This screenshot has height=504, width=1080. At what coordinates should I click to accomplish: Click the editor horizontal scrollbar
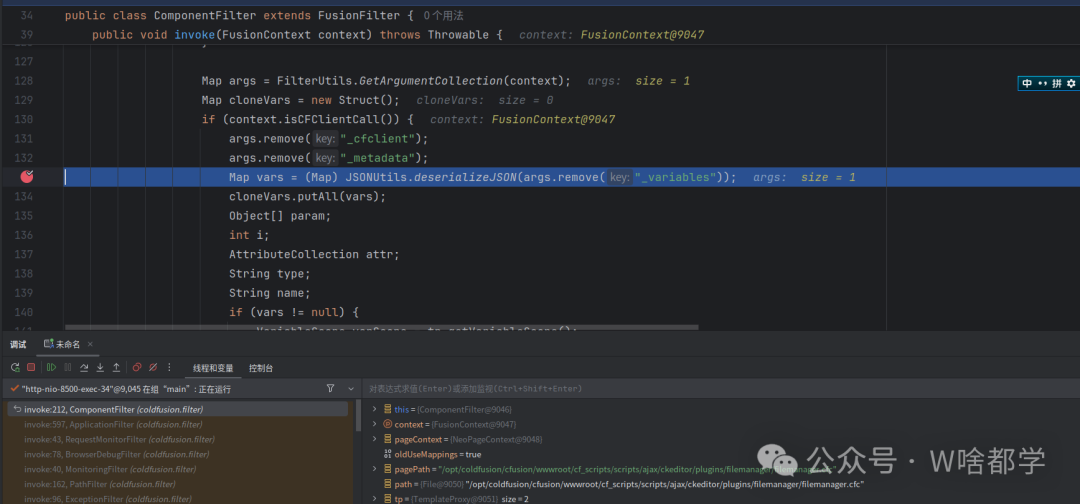click(382, 328)
